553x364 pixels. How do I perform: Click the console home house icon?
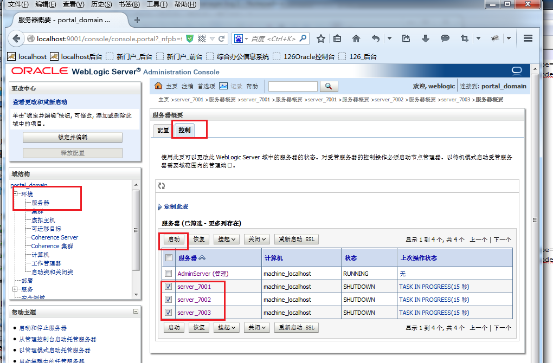(158, 86)
